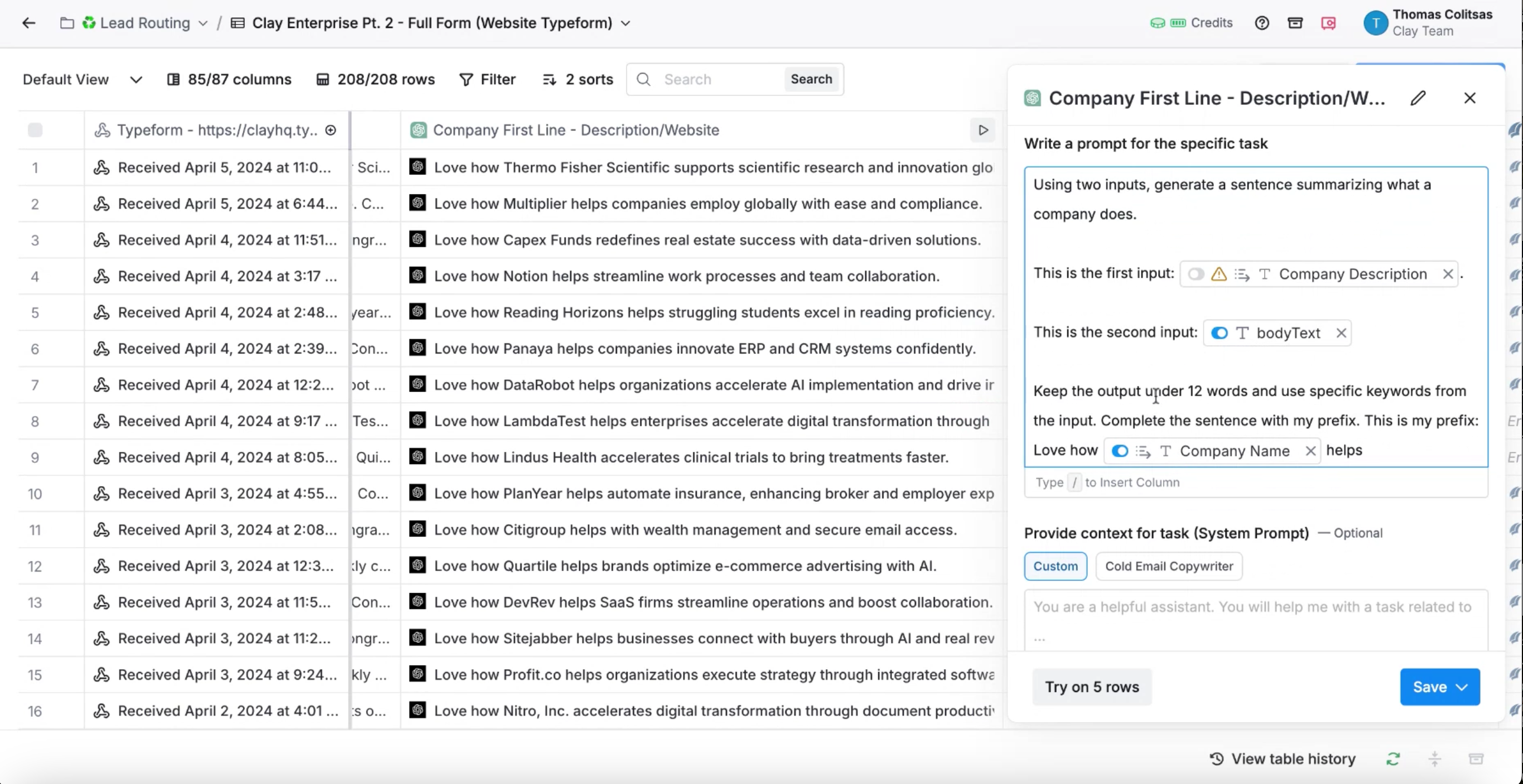1523x784 pixels.
Task: Click the Typeform column settings circle icon
Action: [x=331, y=130]
